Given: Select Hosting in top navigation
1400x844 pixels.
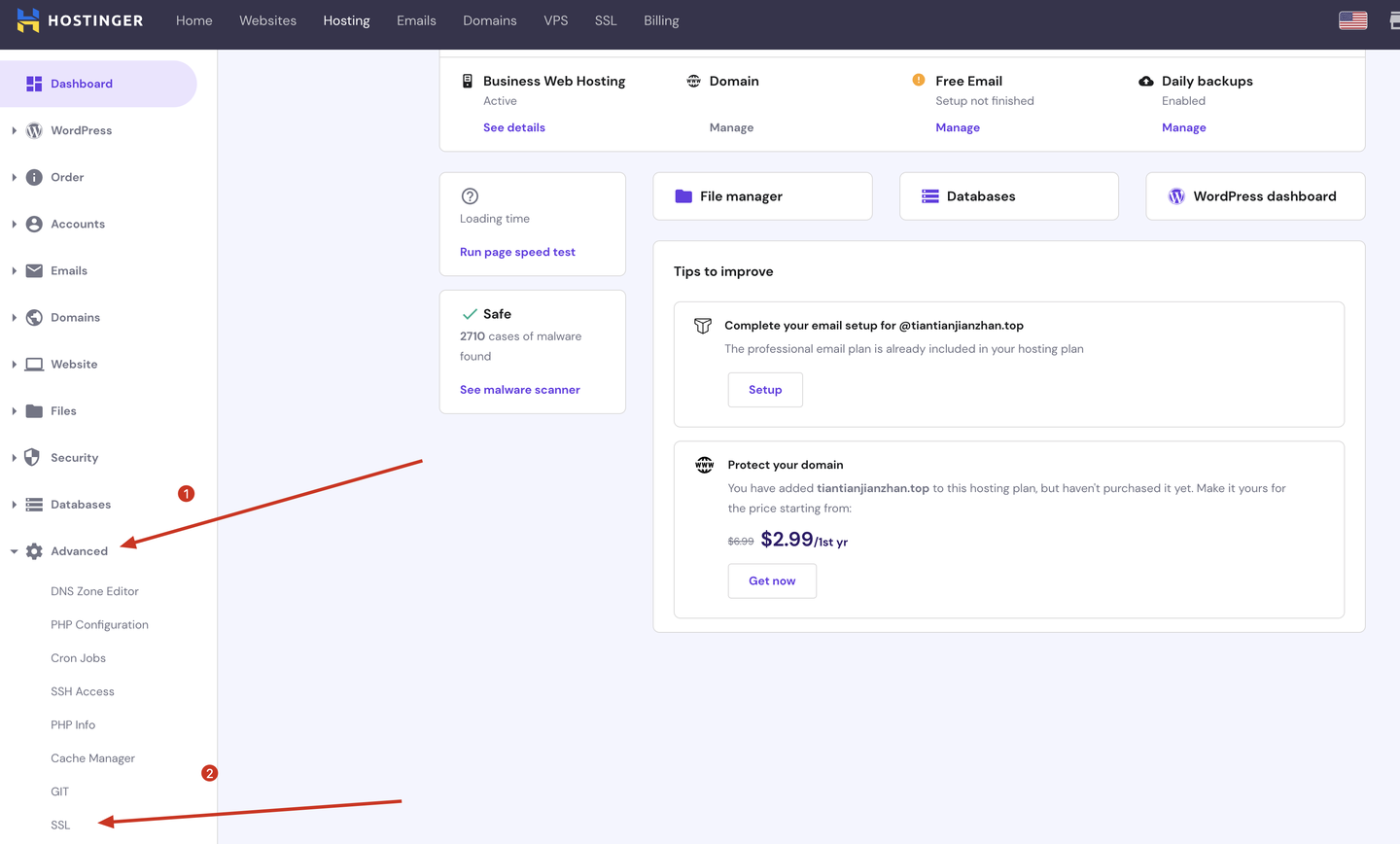Looking at the screenshot, I should 347,20.
